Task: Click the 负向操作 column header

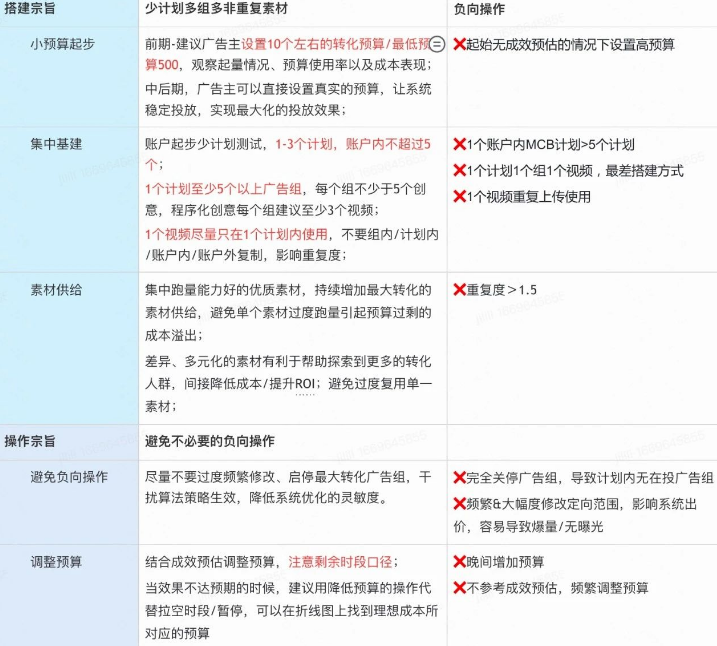Action: coord(479,8)
